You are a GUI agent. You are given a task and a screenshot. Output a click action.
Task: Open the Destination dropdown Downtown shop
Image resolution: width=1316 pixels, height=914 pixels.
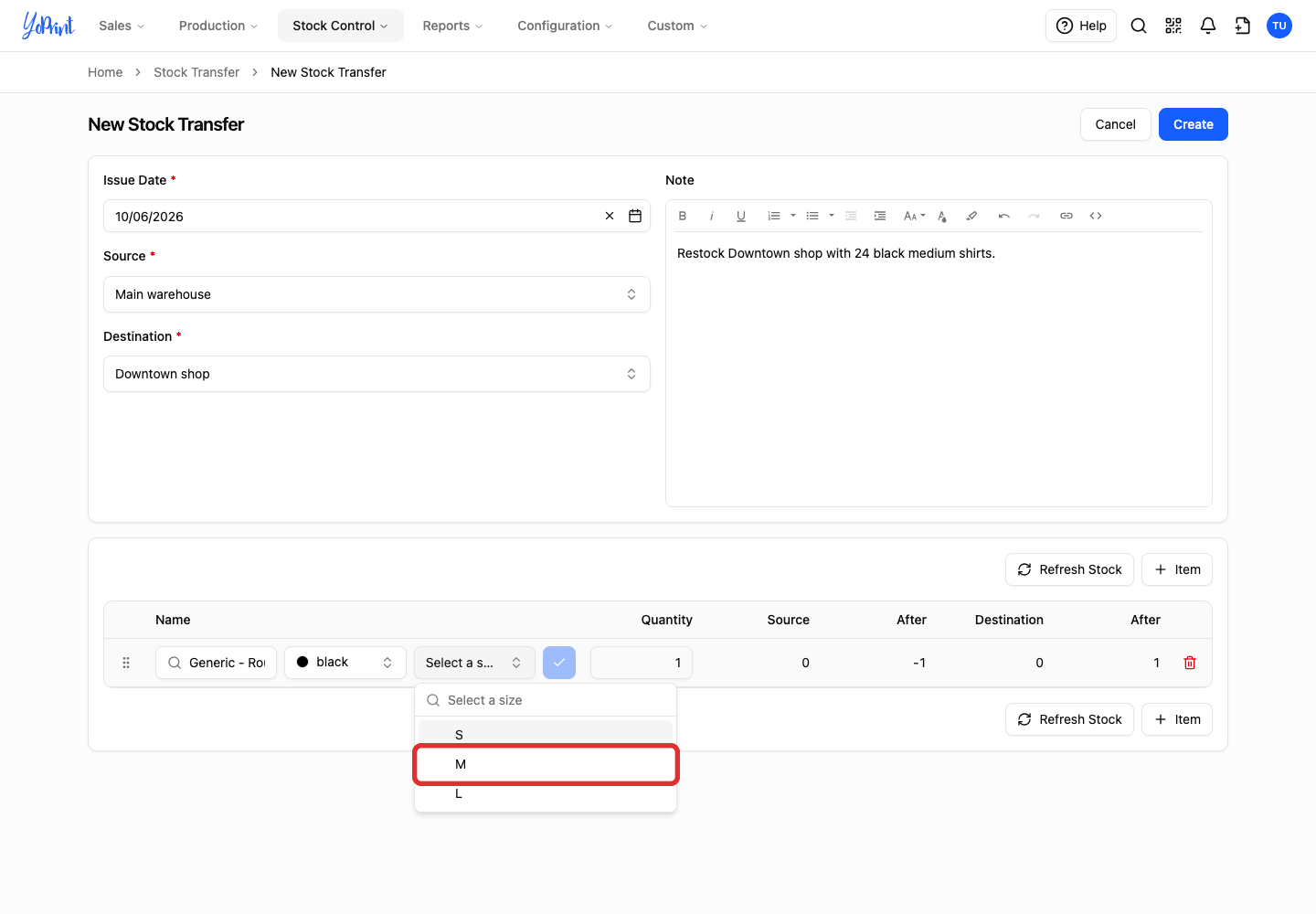377,374
